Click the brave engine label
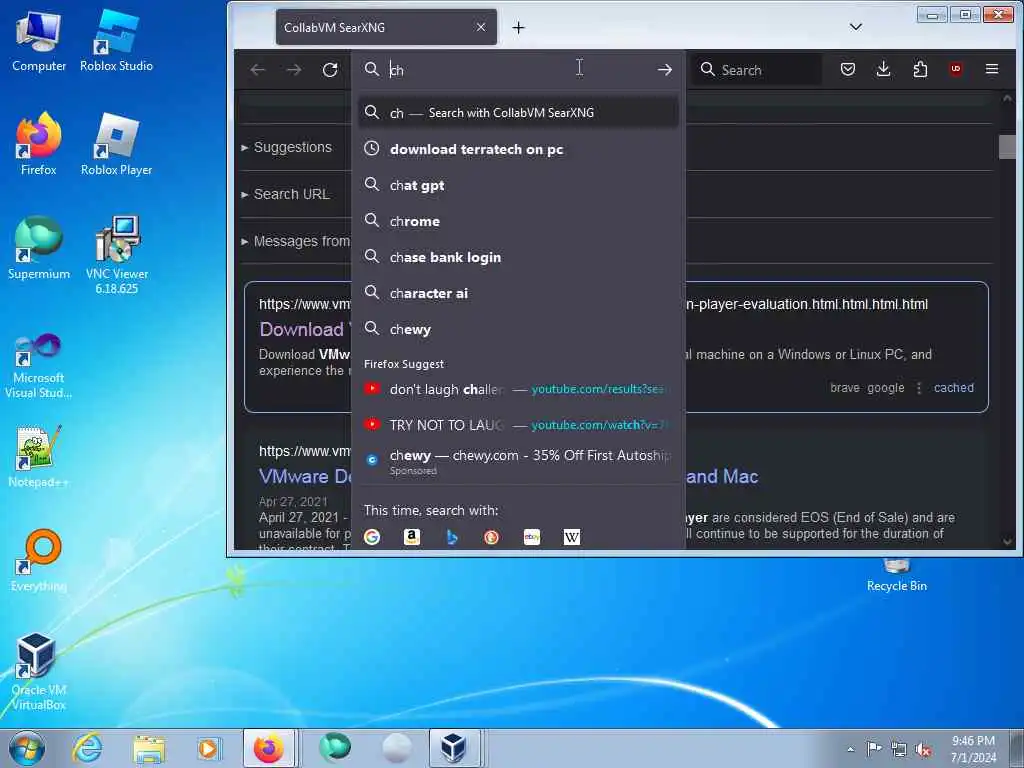Viewport: 1024px width, 768px height. 844,387
